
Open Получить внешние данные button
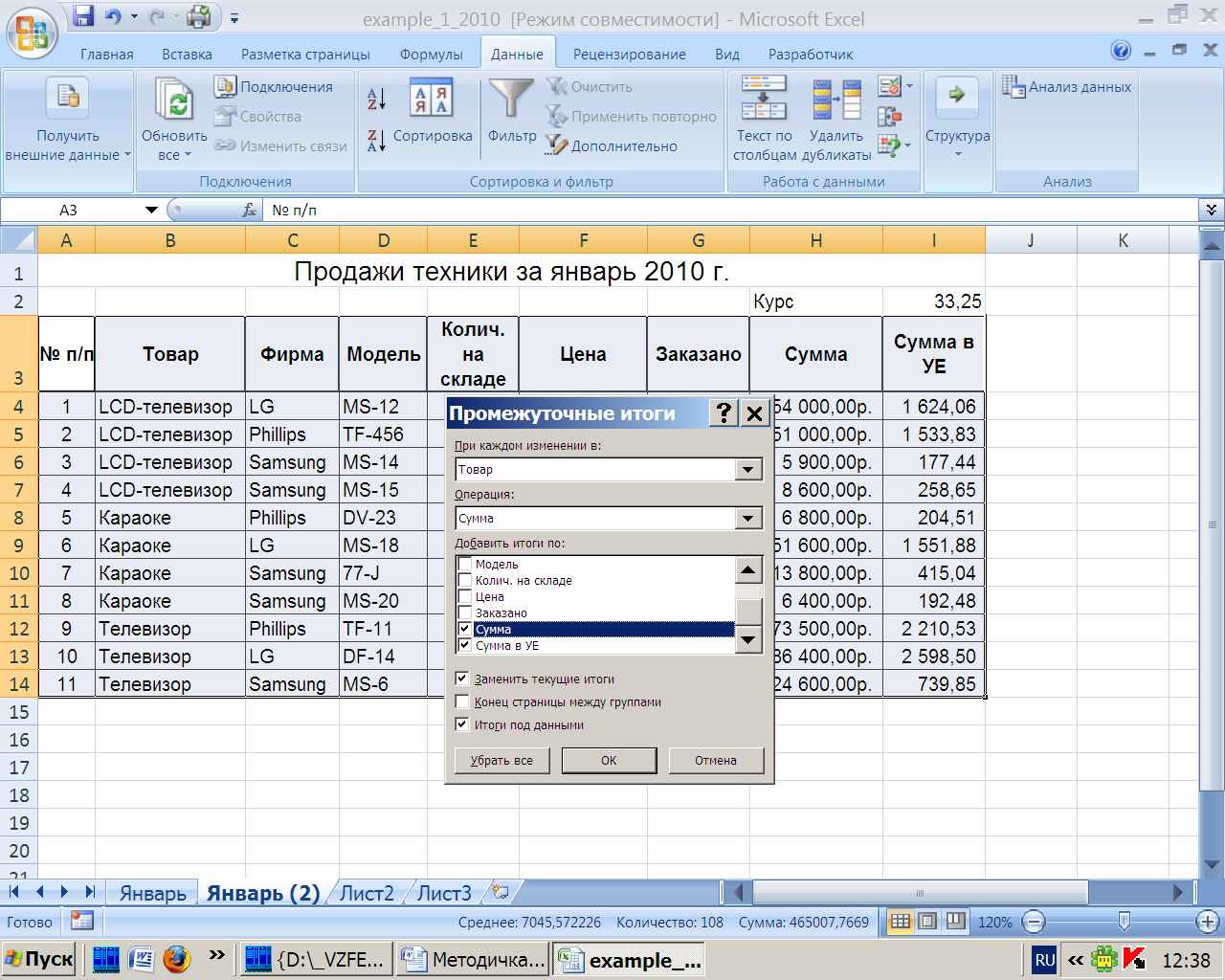click(x=68, y=120)
